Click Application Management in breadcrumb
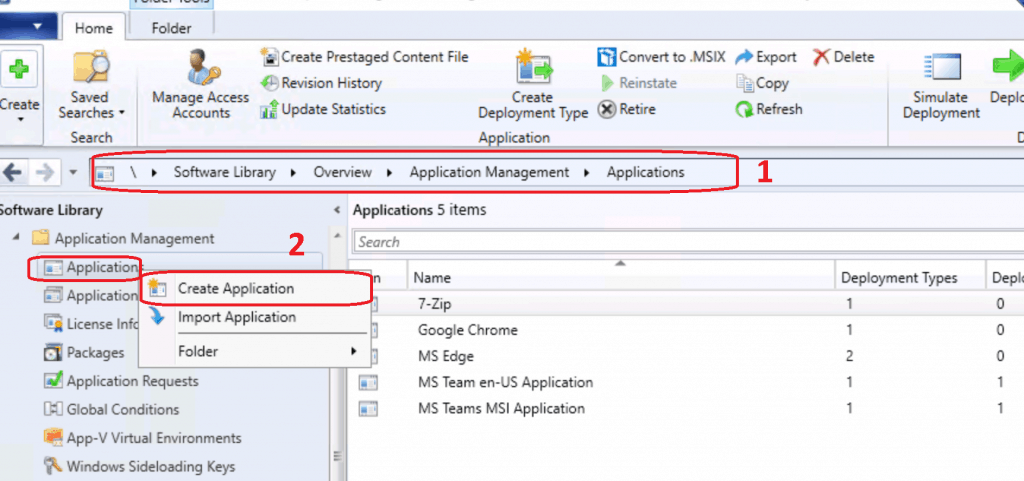The width and height of the screenshot is (1024, 481). click(489, 172)
